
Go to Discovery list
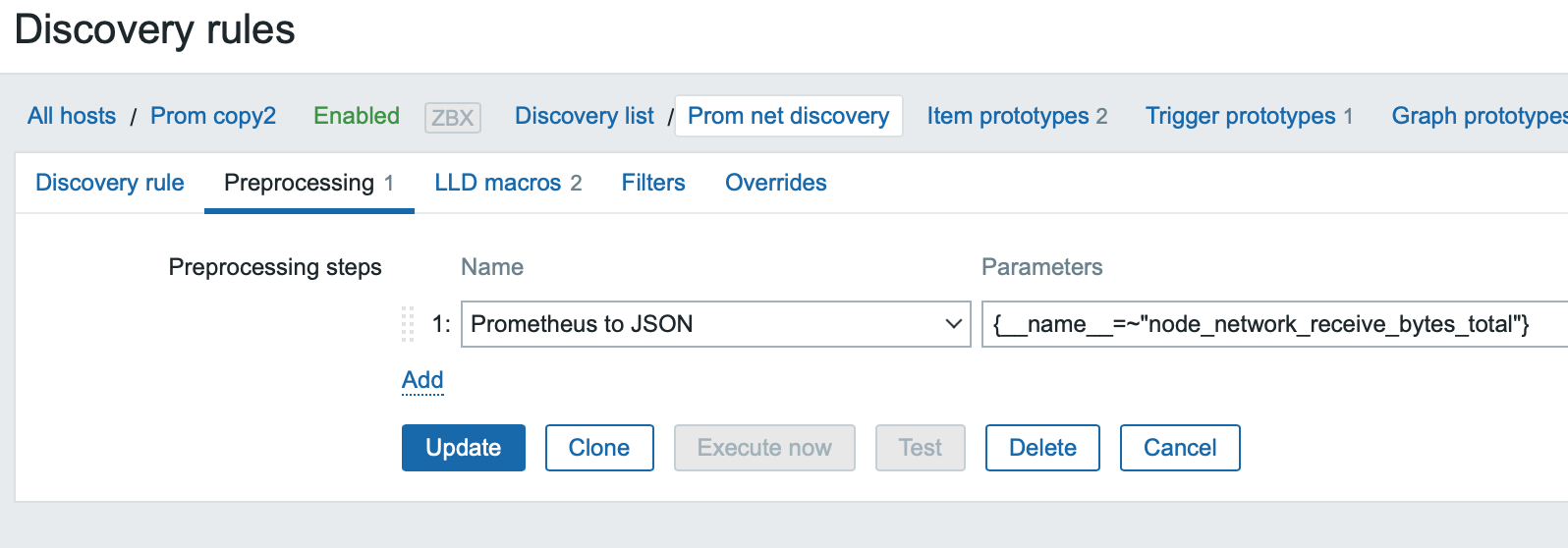[x=585, y=116]
